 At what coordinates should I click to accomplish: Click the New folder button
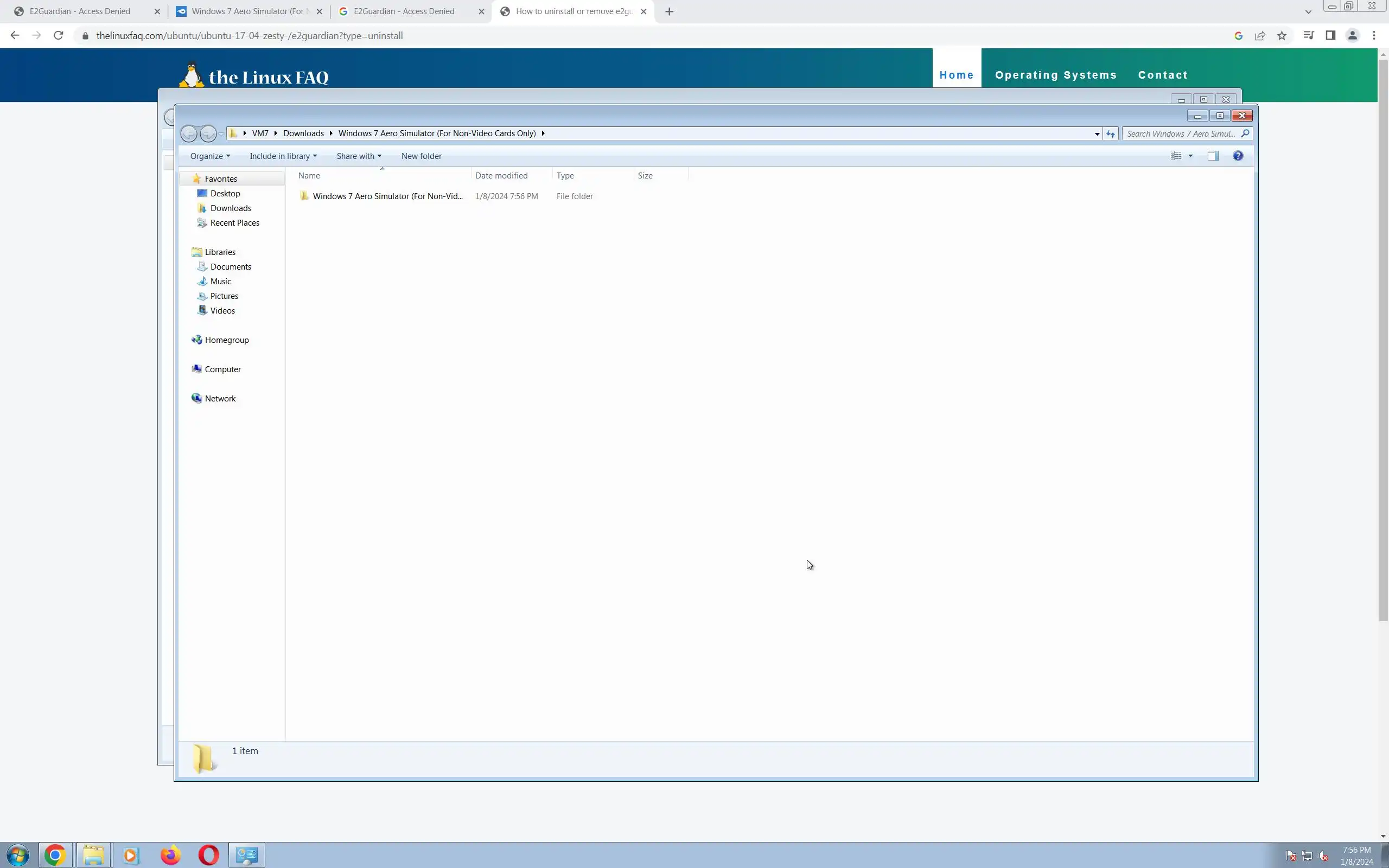click(421, 156)
